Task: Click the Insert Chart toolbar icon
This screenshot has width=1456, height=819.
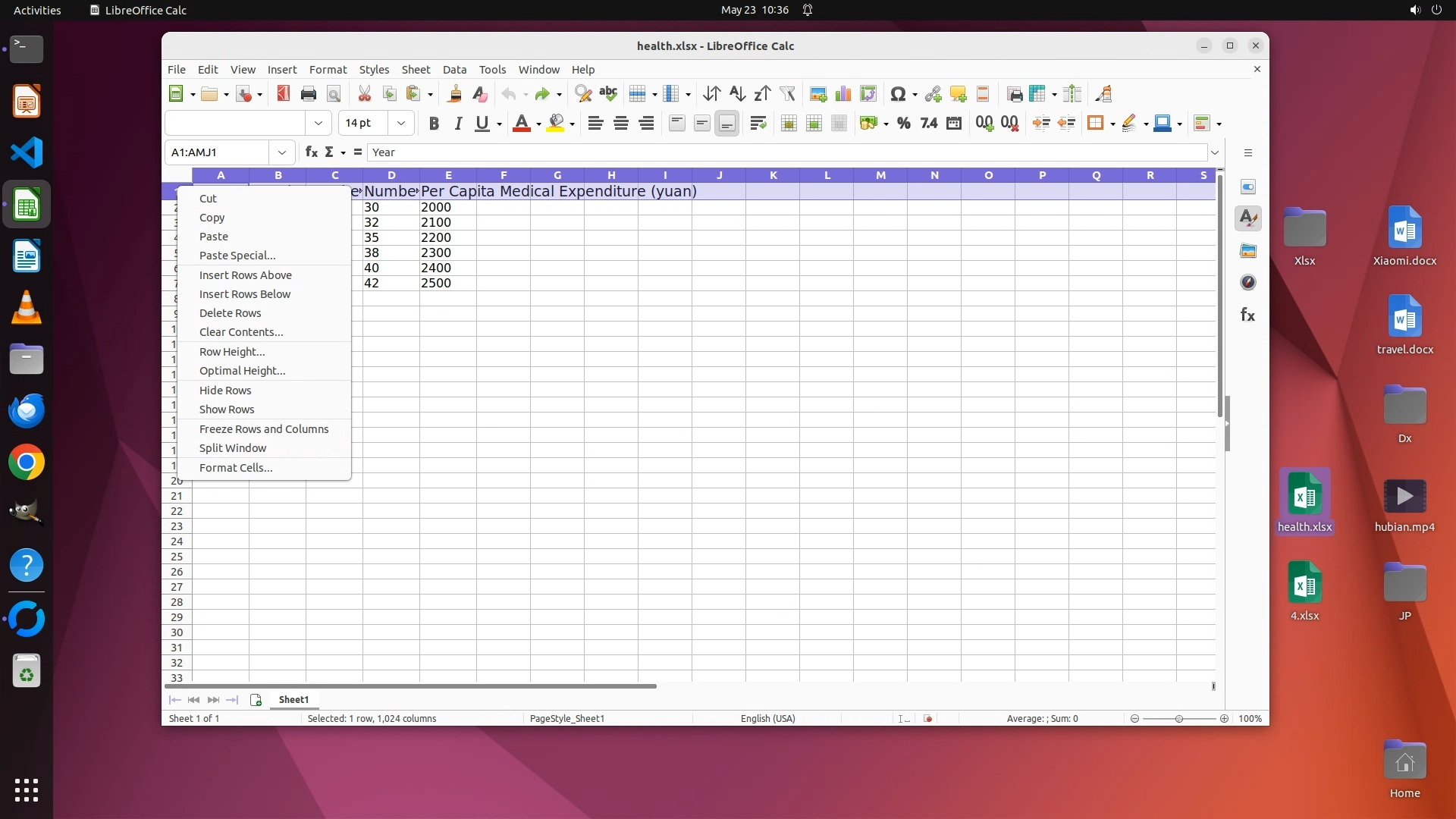Action: coord(843,94)
